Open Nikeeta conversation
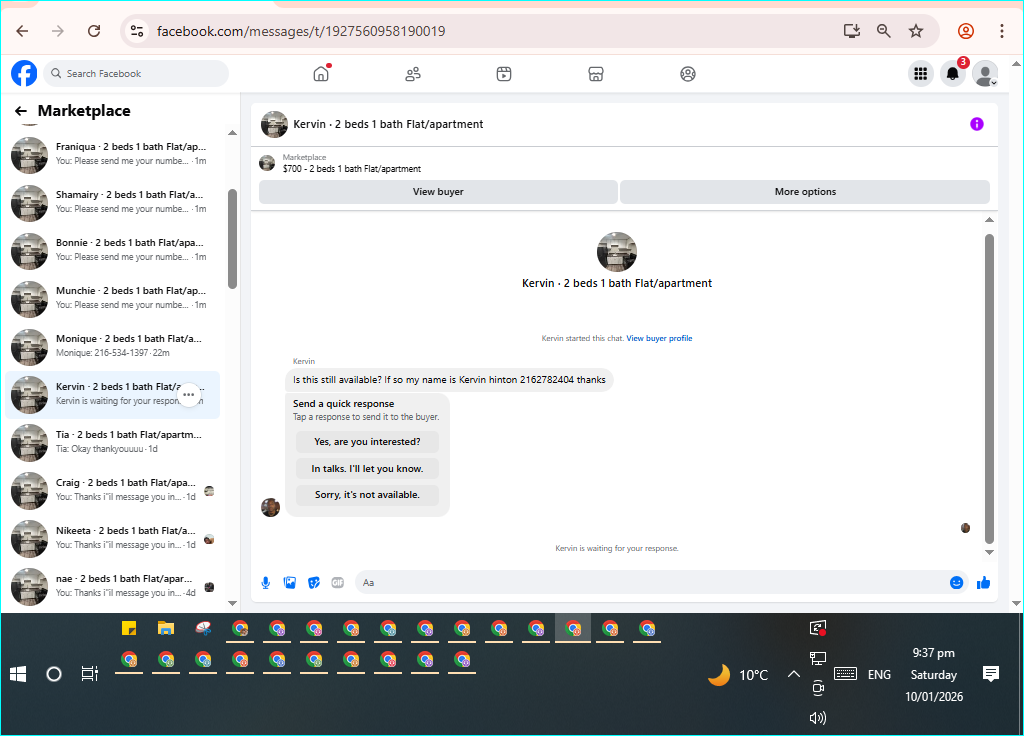This screenshot has width=1024, height=736. coord(112,538)
